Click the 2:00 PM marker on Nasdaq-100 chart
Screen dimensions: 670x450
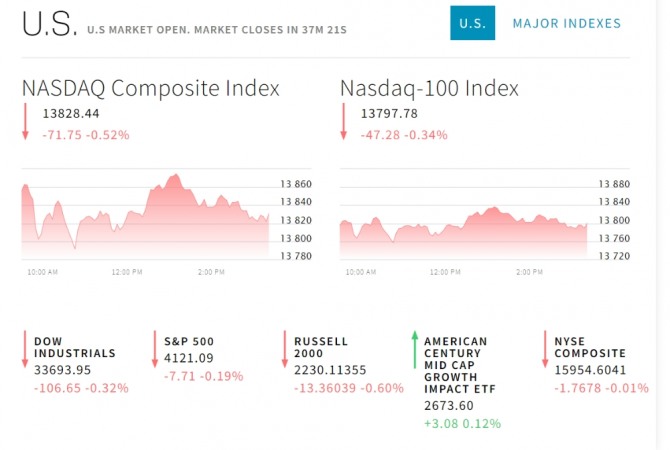(529, 272)
